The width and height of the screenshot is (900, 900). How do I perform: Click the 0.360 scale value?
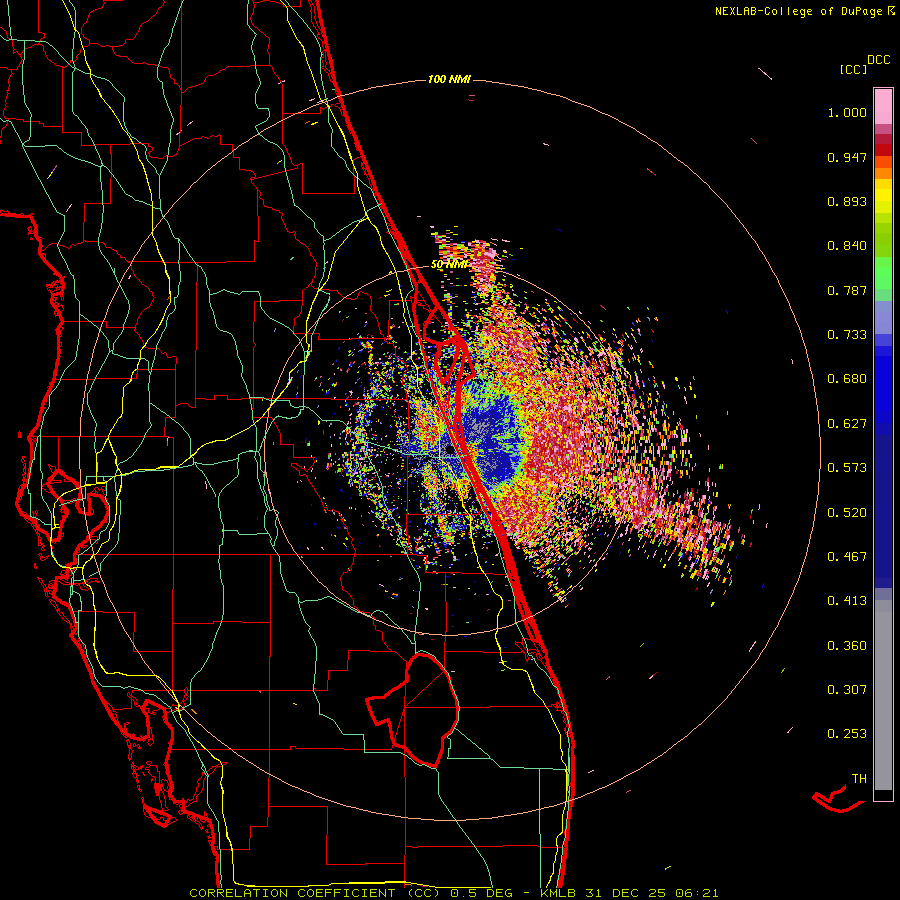tap(847, 646)
